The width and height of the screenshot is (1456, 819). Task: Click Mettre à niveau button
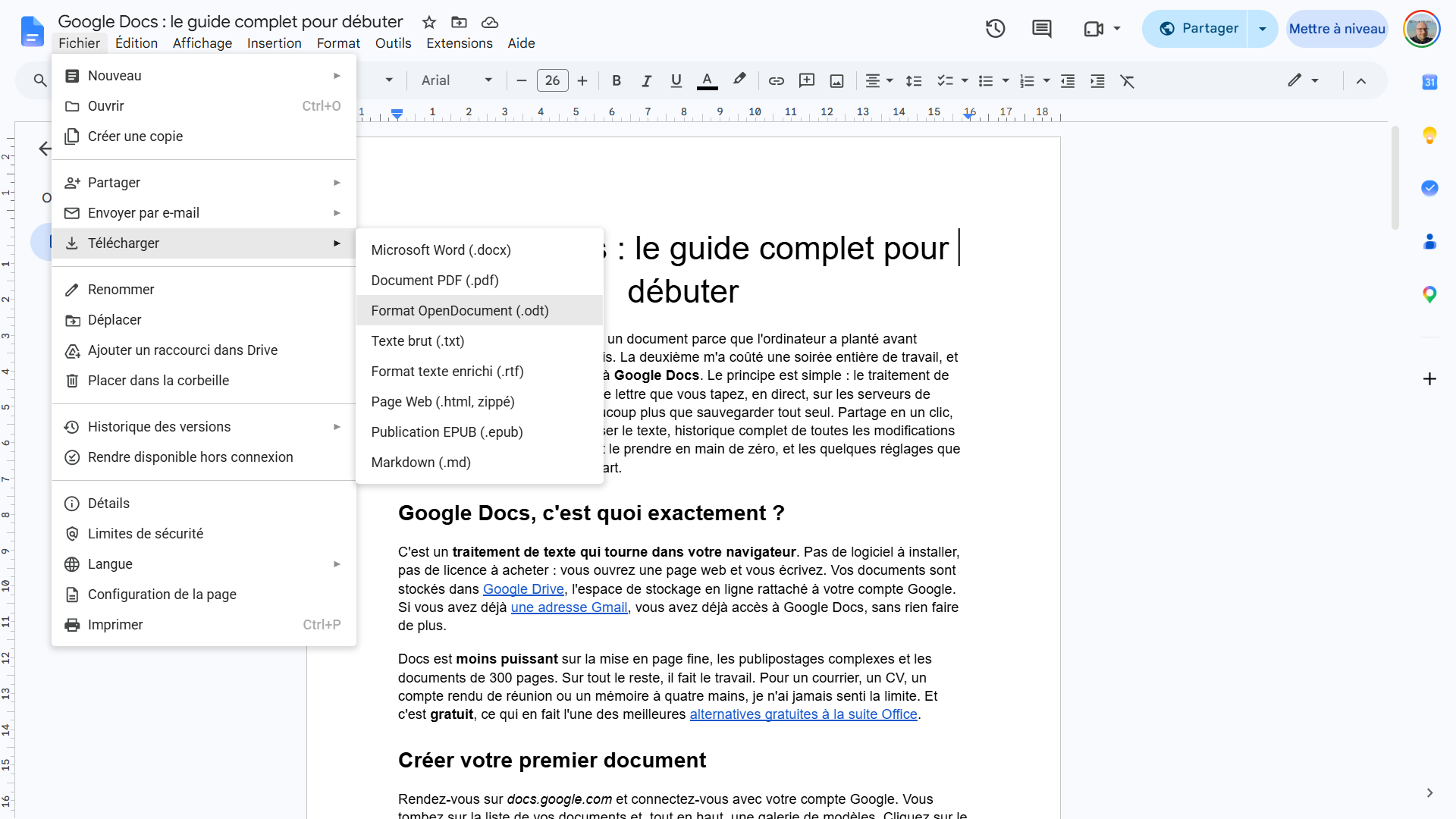(x=1337, y=29)
